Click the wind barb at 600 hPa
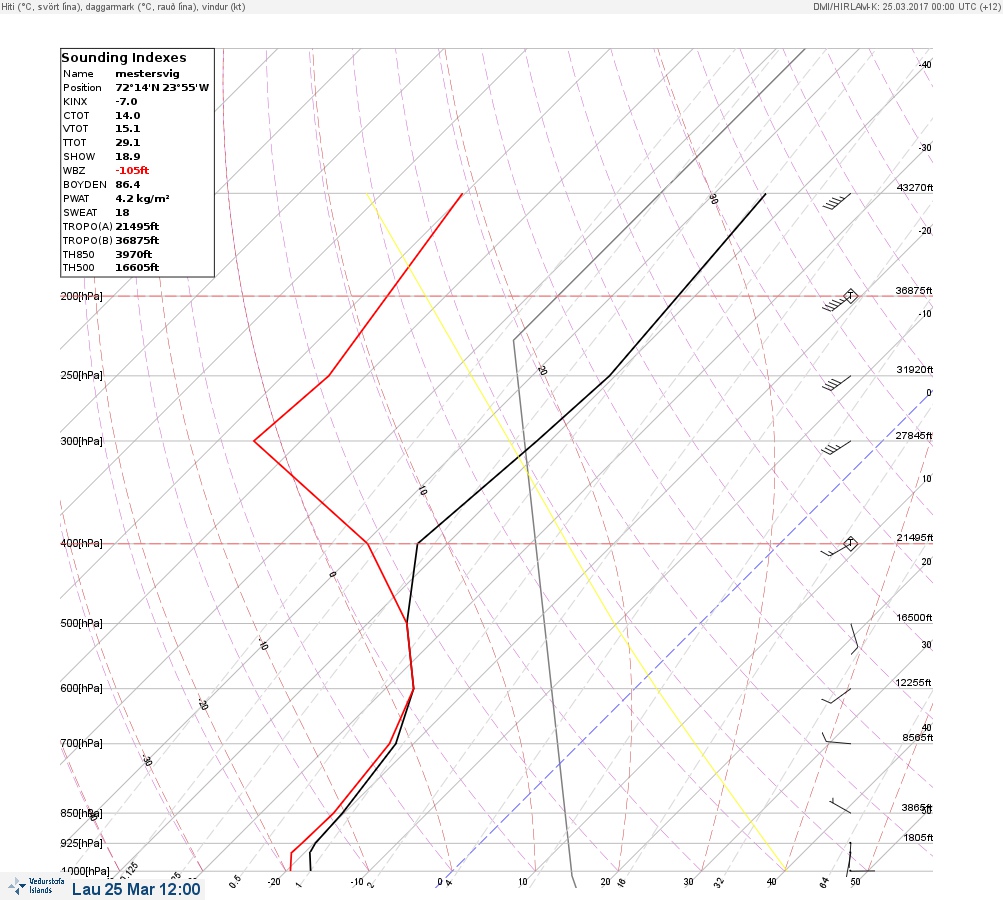The height and width of the screenshot is (900, 1003). (836, 696)
